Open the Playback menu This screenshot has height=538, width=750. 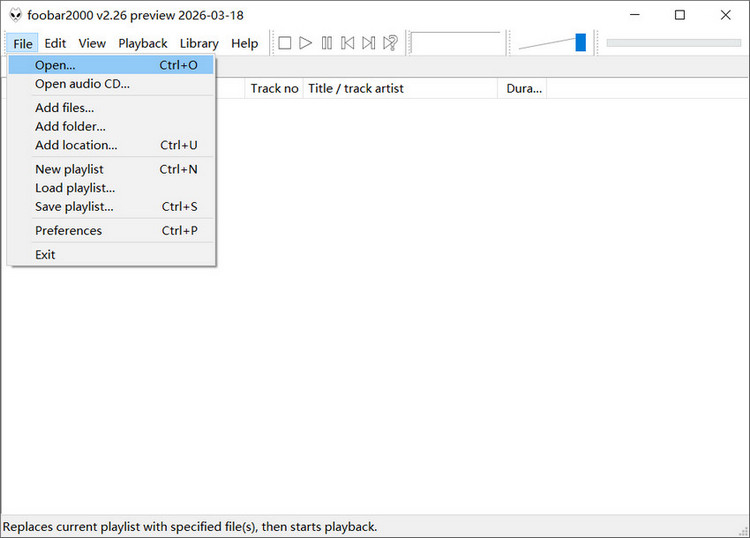[x=143, y=44]
